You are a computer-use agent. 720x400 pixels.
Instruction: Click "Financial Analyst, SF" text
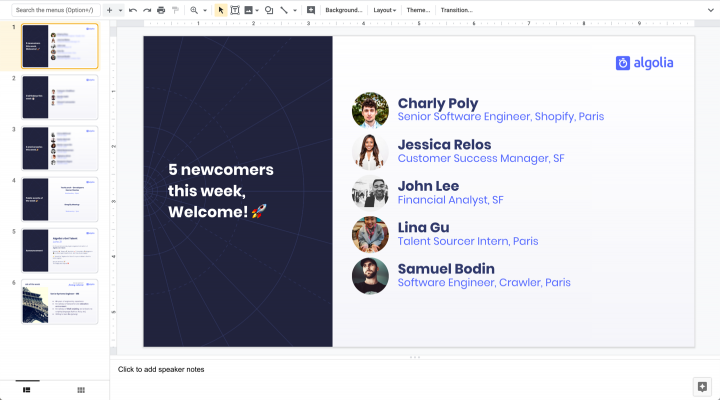450,200
